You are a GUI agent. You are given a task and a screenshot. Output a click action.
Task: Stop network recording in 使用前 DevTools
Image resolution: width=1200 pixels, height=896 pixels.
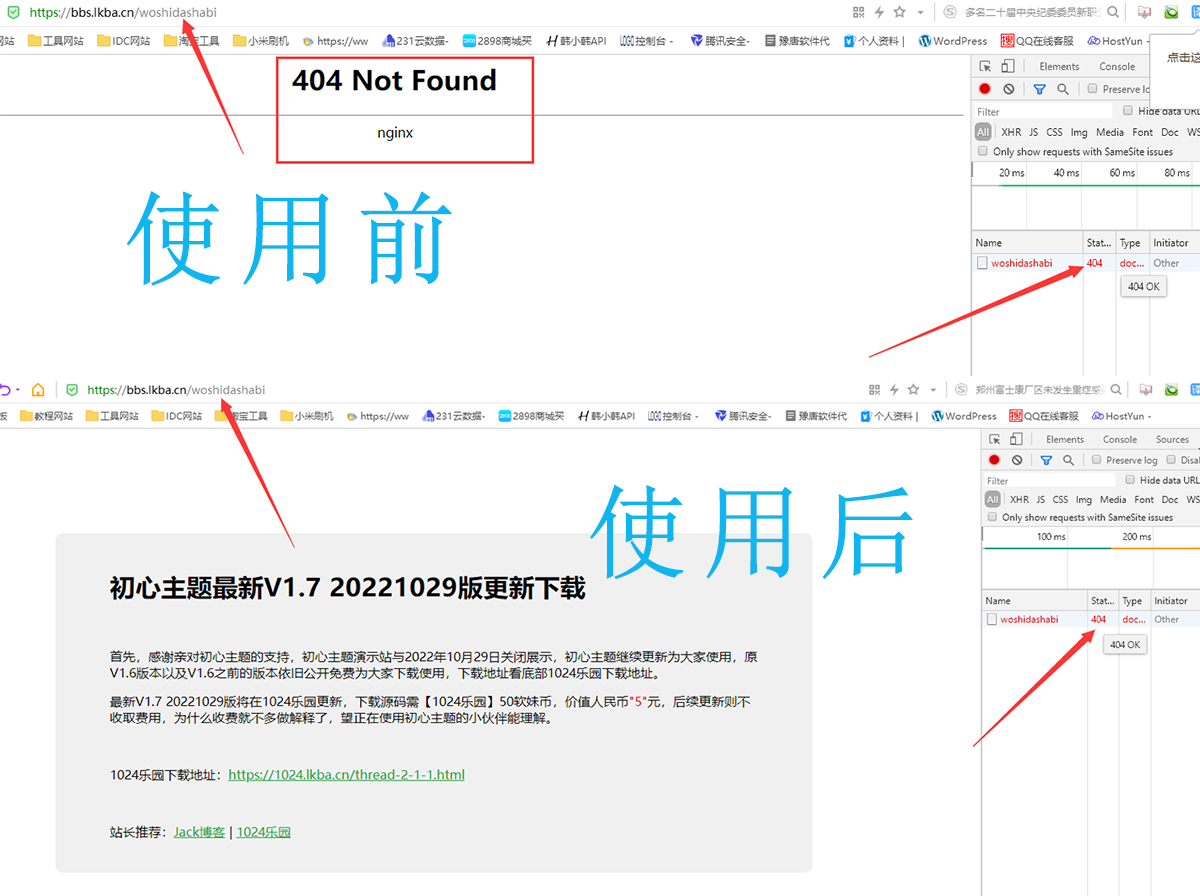[x=985, y=89]
